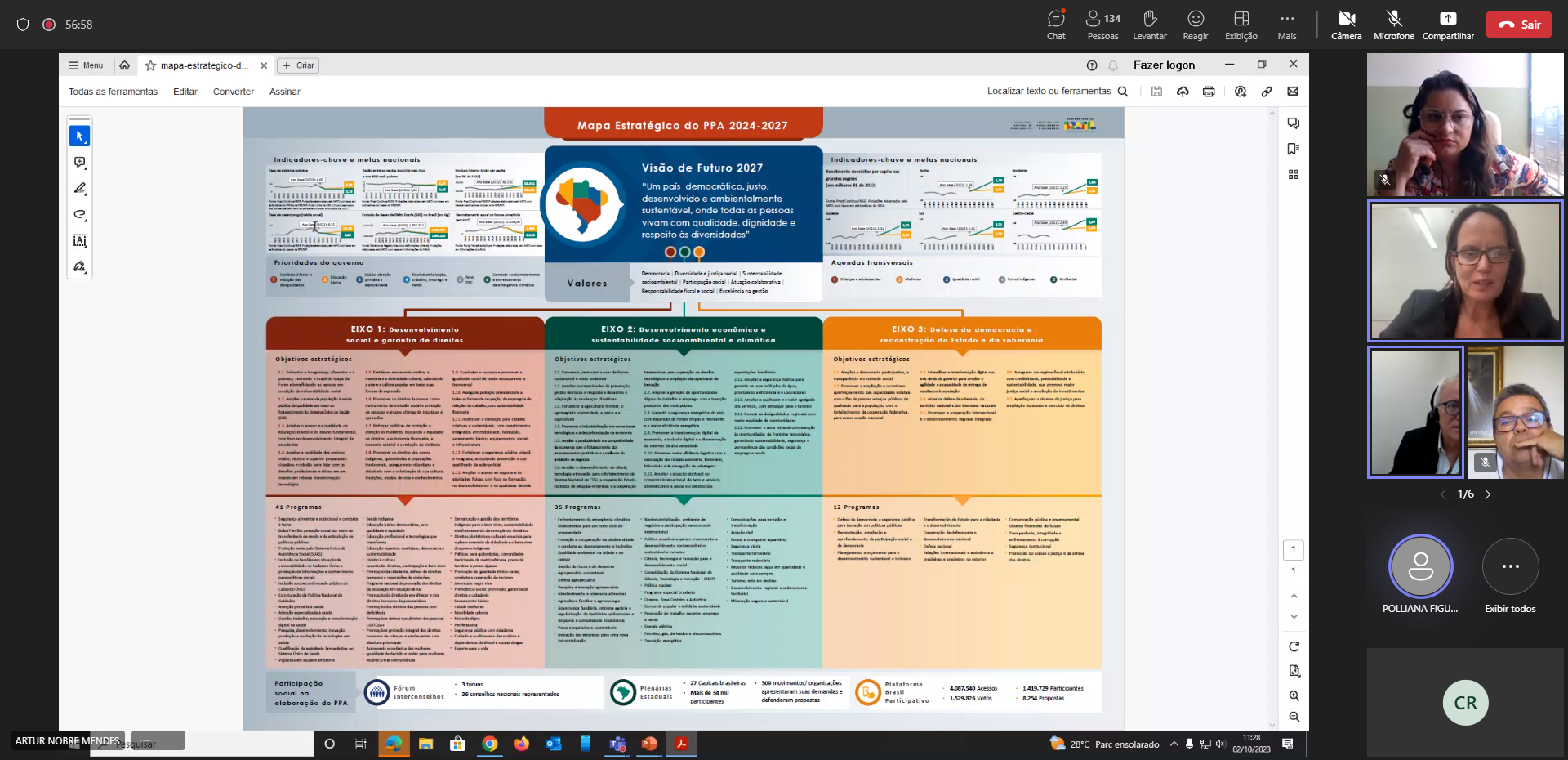The height and width of the screenshot is (760, 1568).
Task: Unmute the Microfone
Action: point(1393,25)
